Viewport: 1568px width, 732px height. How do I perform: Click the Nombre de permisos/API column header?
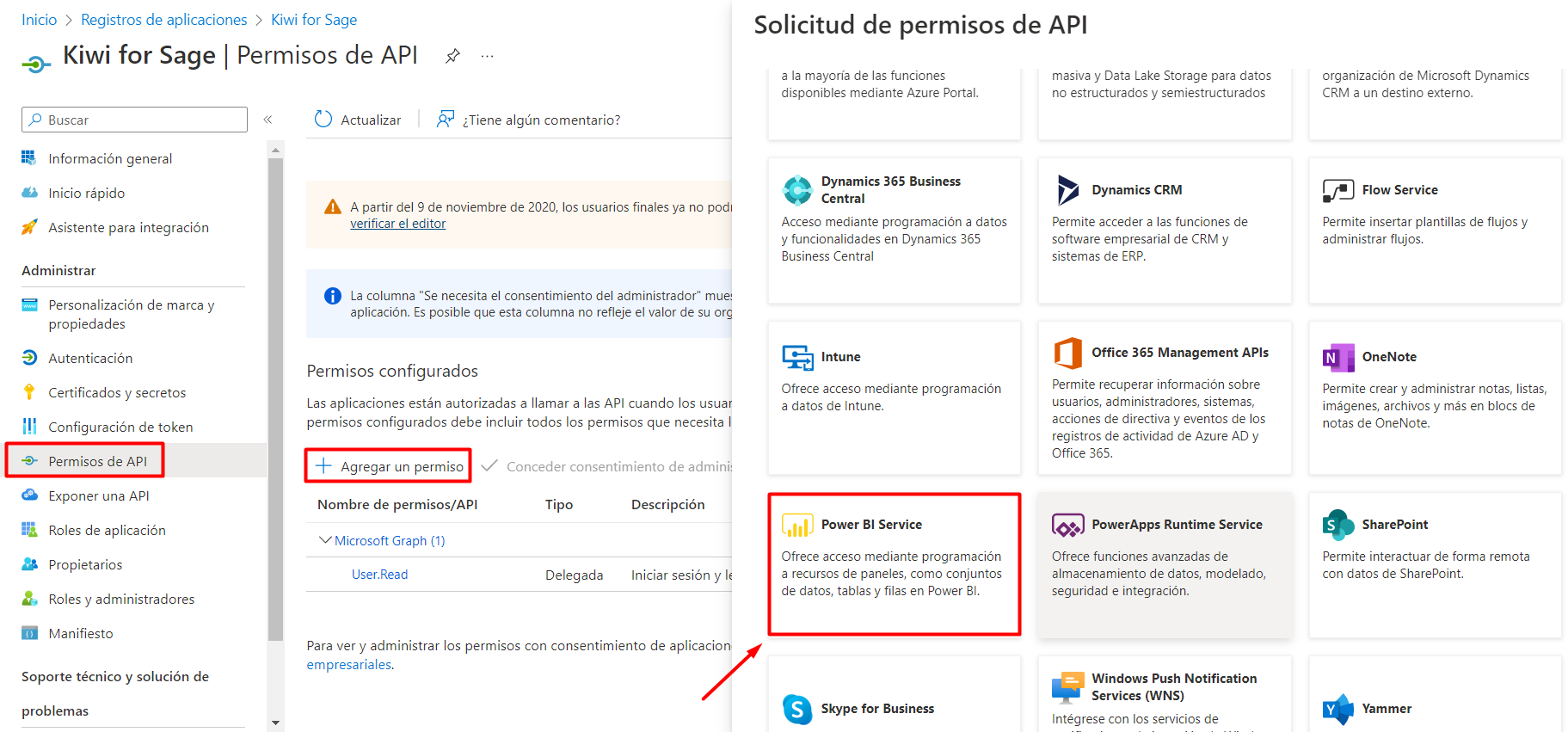point(397,504)
